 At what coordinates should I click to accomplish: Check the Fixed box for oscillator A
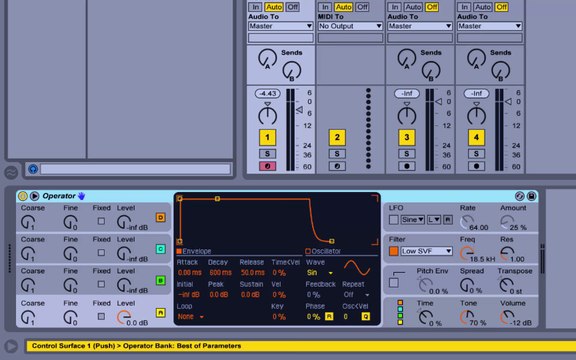click(x=101, y=316)
